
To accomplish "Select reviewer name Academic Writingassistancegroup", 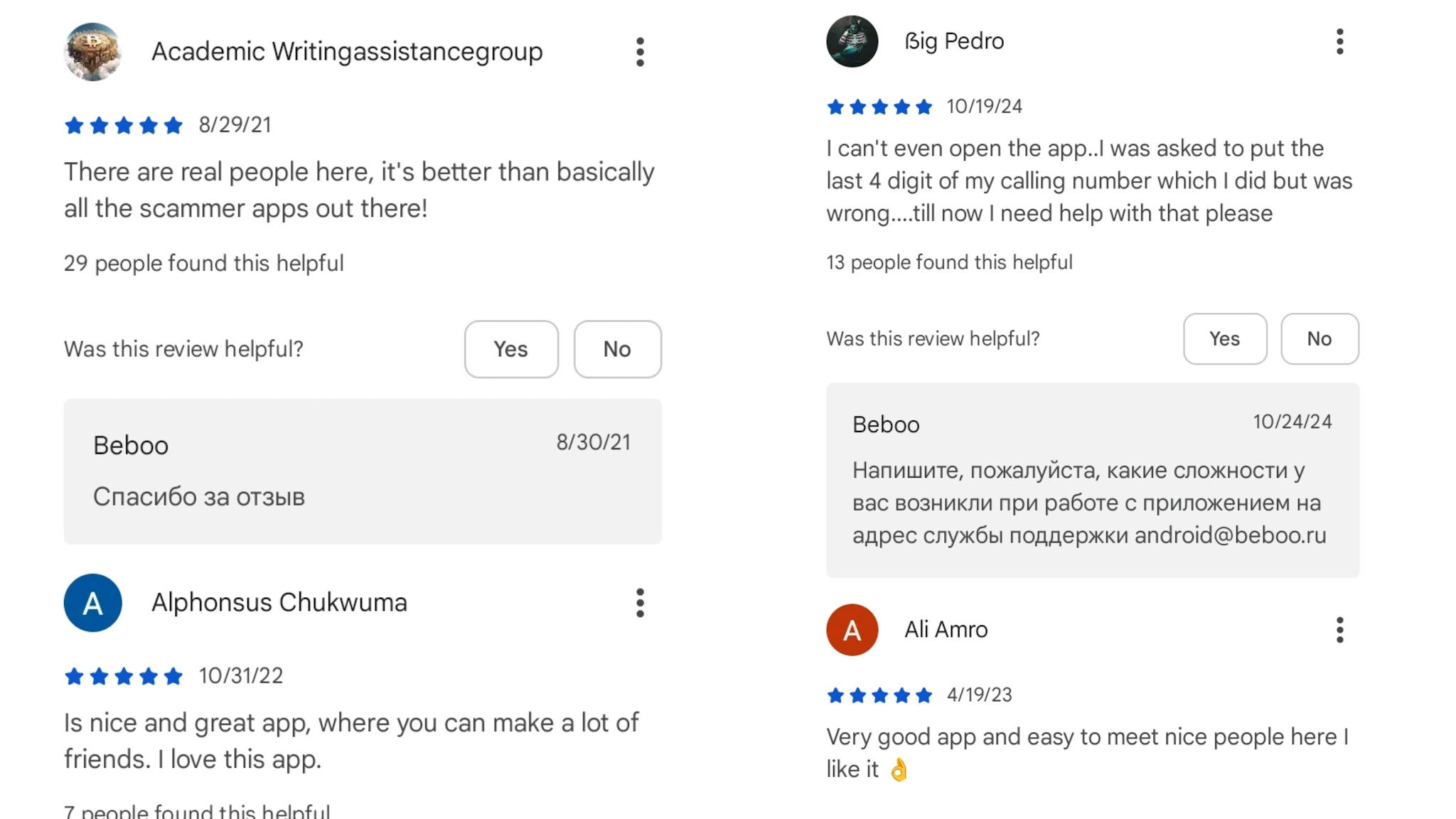I will pyautogui.click(x=347, y=52).
